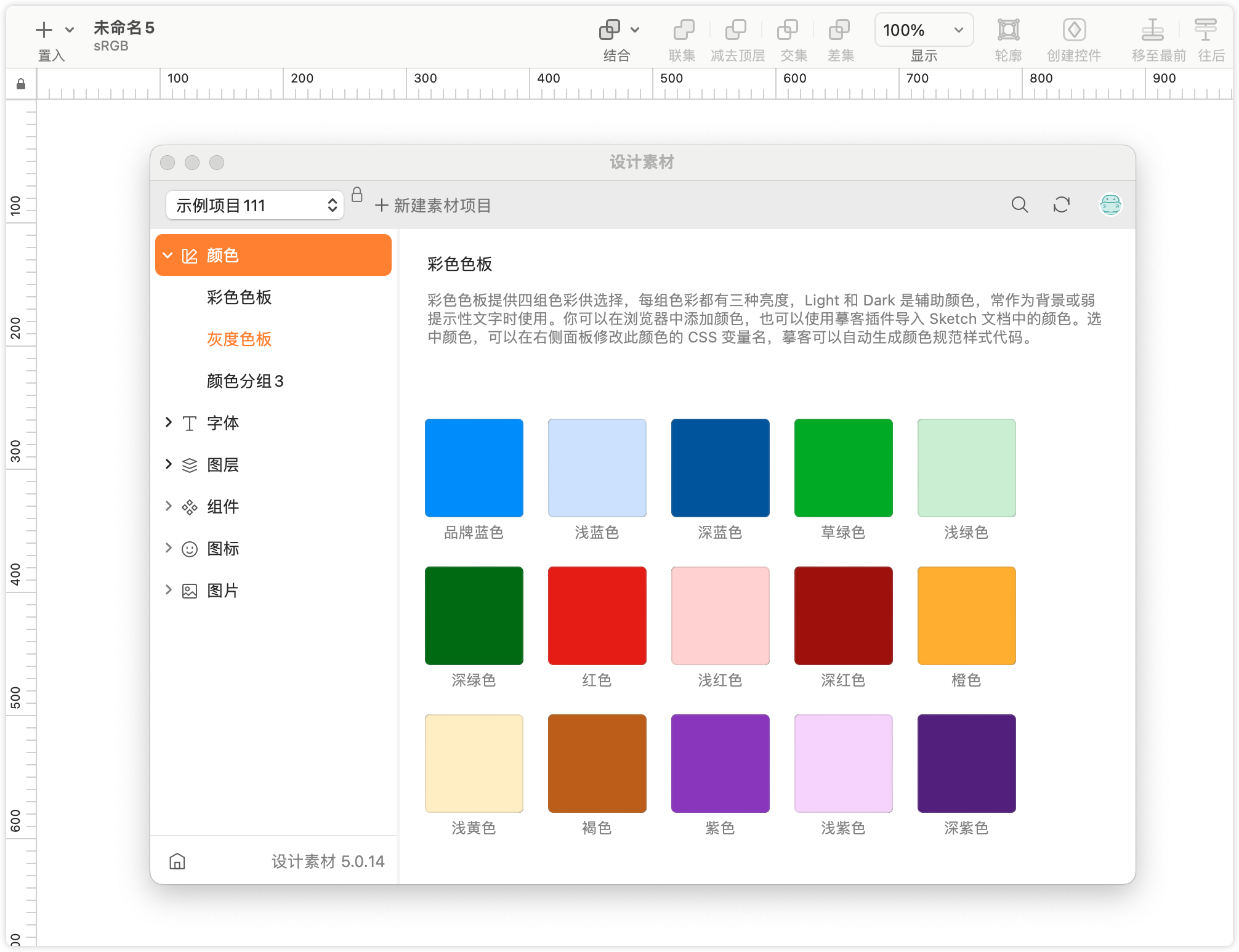Toggle the ruler lock icon
The width and height of the screenshot is (1239, 952).
tap(21, 84)
